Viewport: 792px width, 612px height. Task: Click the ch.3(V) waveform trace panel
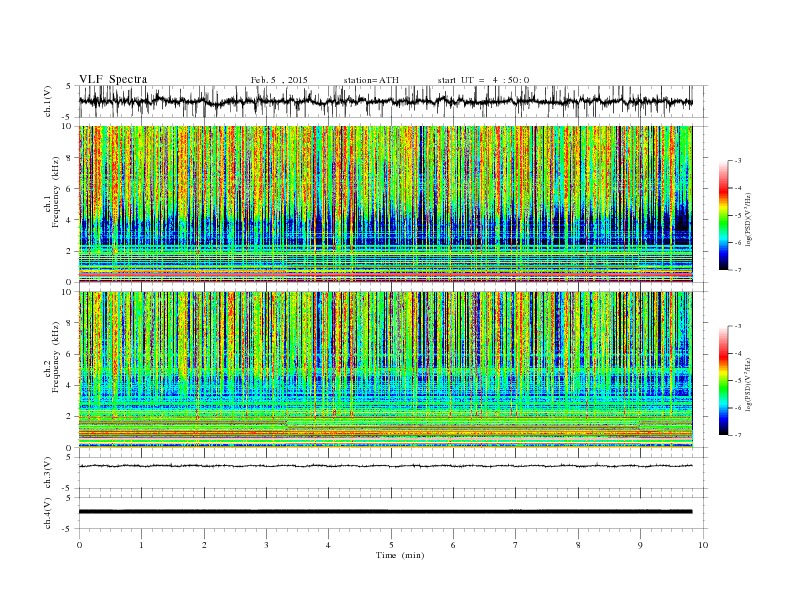click(x=393, y=473)
